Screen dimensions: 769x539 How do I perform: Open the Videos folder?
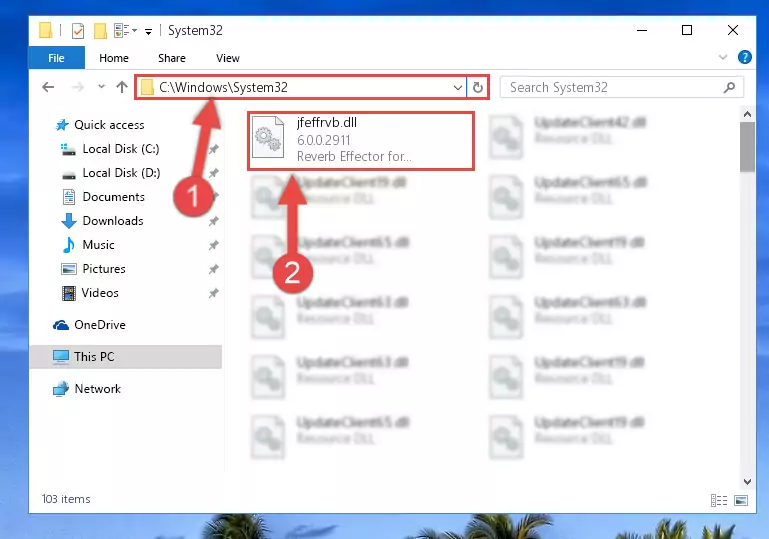(x=90, y=293)
